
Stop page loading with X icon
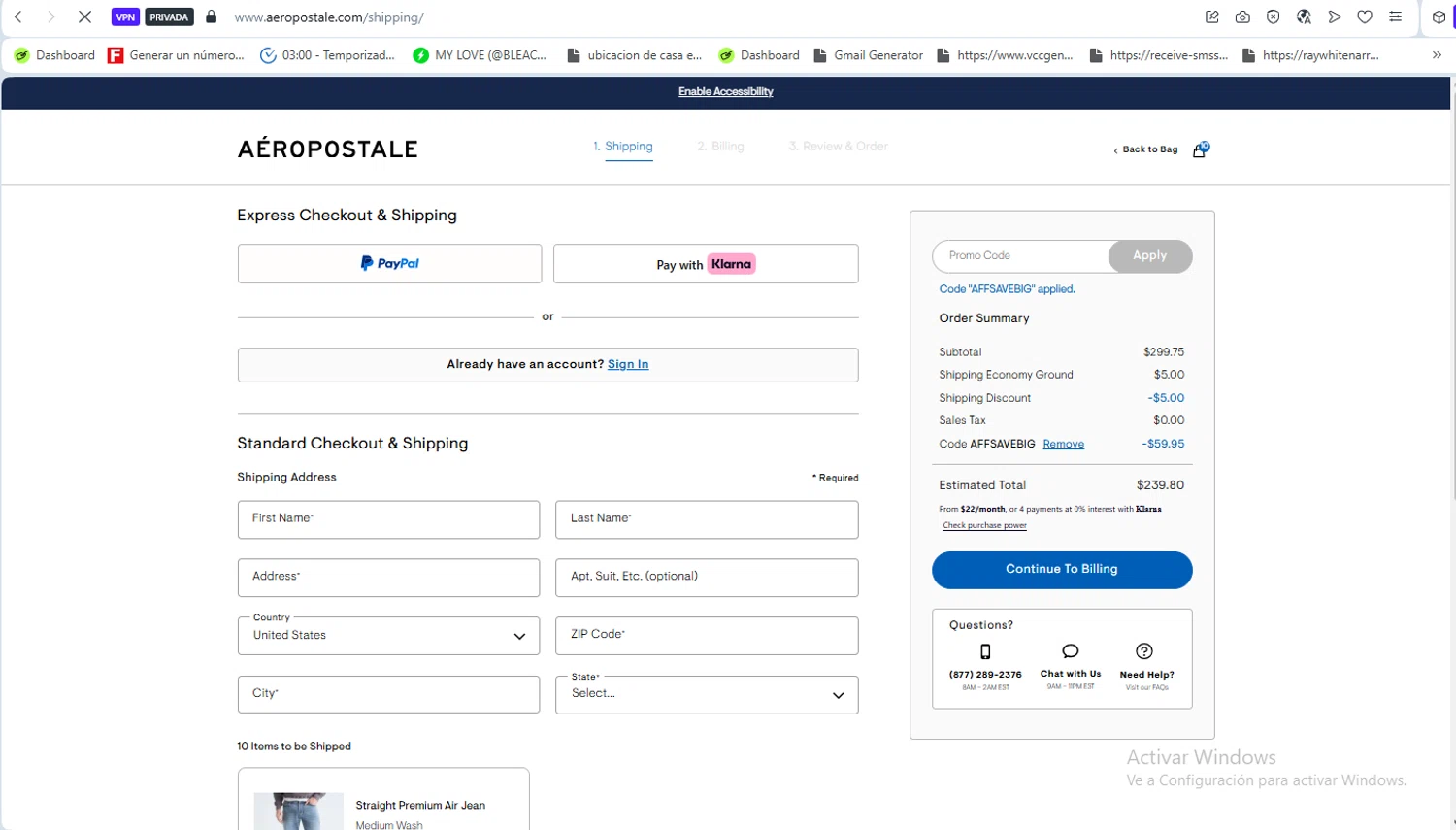(x=84, y=17)
